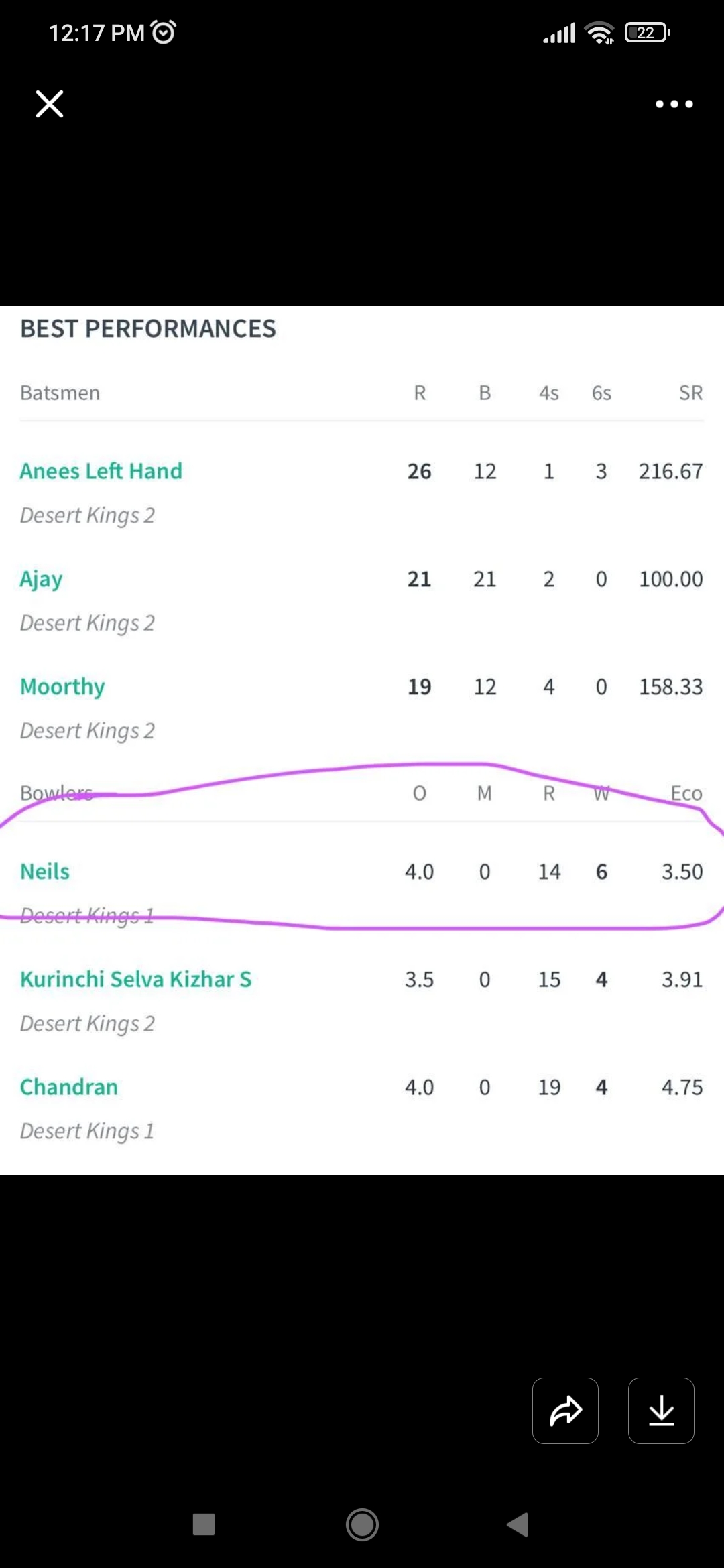
Task: Tap the share arrow icon
Action: pos(565,1411)
